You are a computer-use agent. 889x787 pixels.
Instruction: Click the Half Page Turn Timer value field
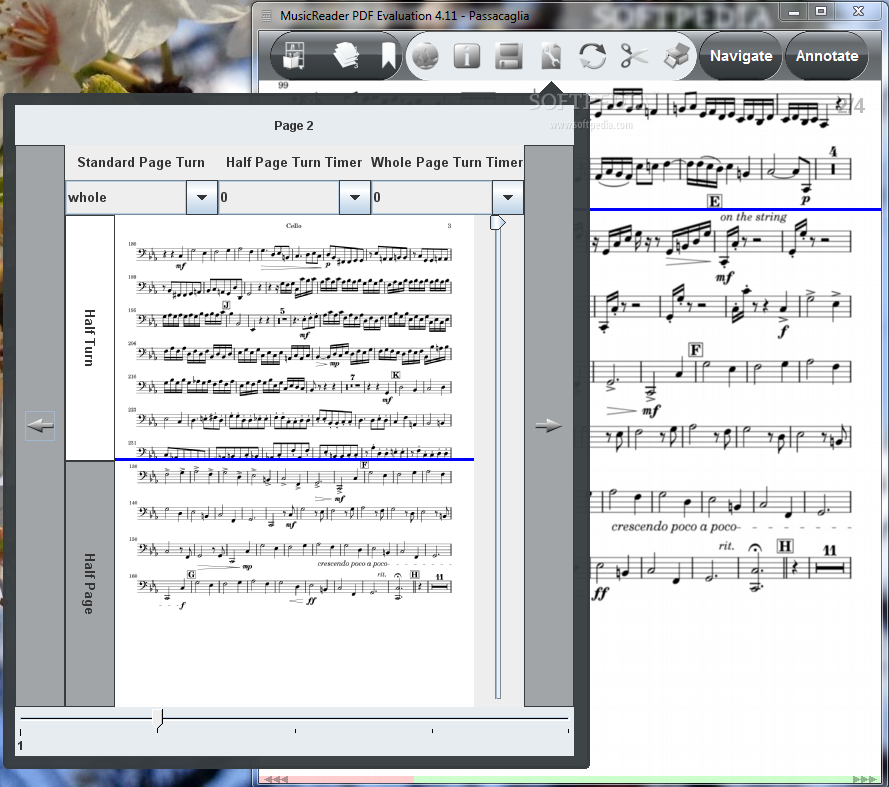(x=279, y=197)
